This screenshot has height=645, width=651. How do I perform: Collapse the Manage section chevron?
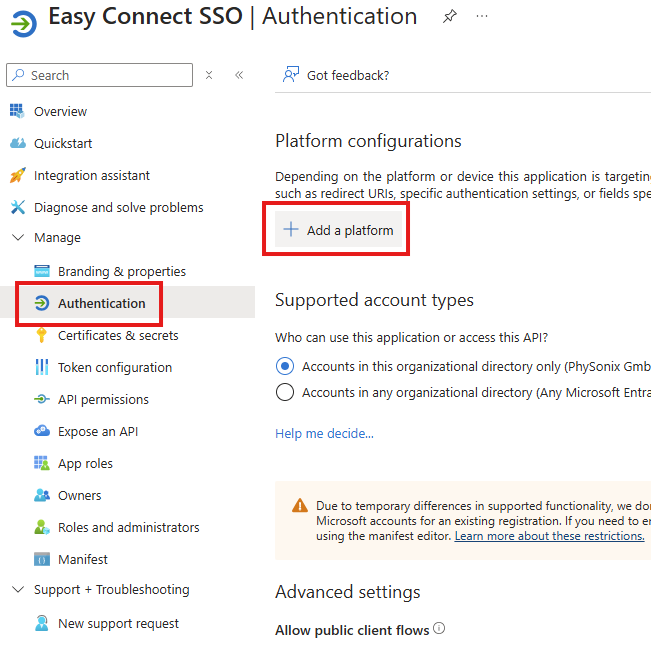[x=18, y=237]
